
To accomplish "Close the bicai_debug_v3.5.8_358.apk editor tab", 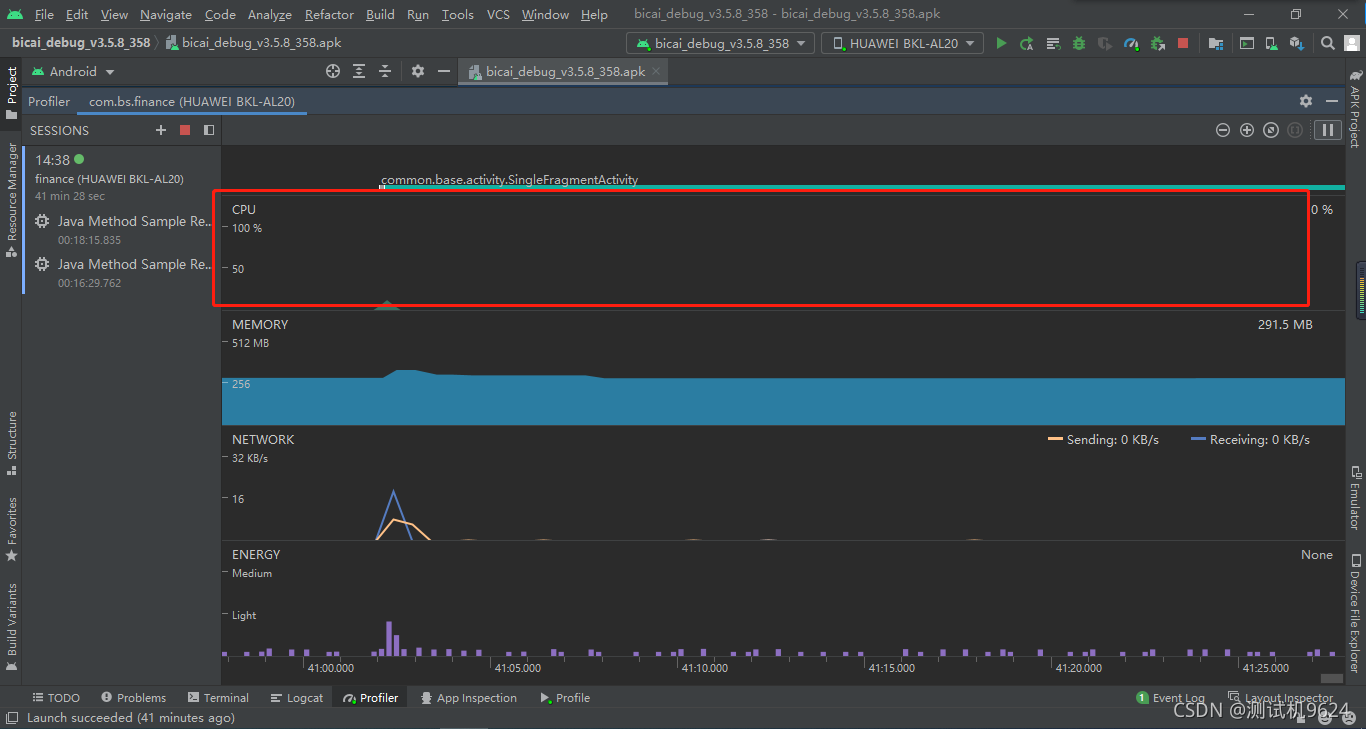I will click(656, 72).
